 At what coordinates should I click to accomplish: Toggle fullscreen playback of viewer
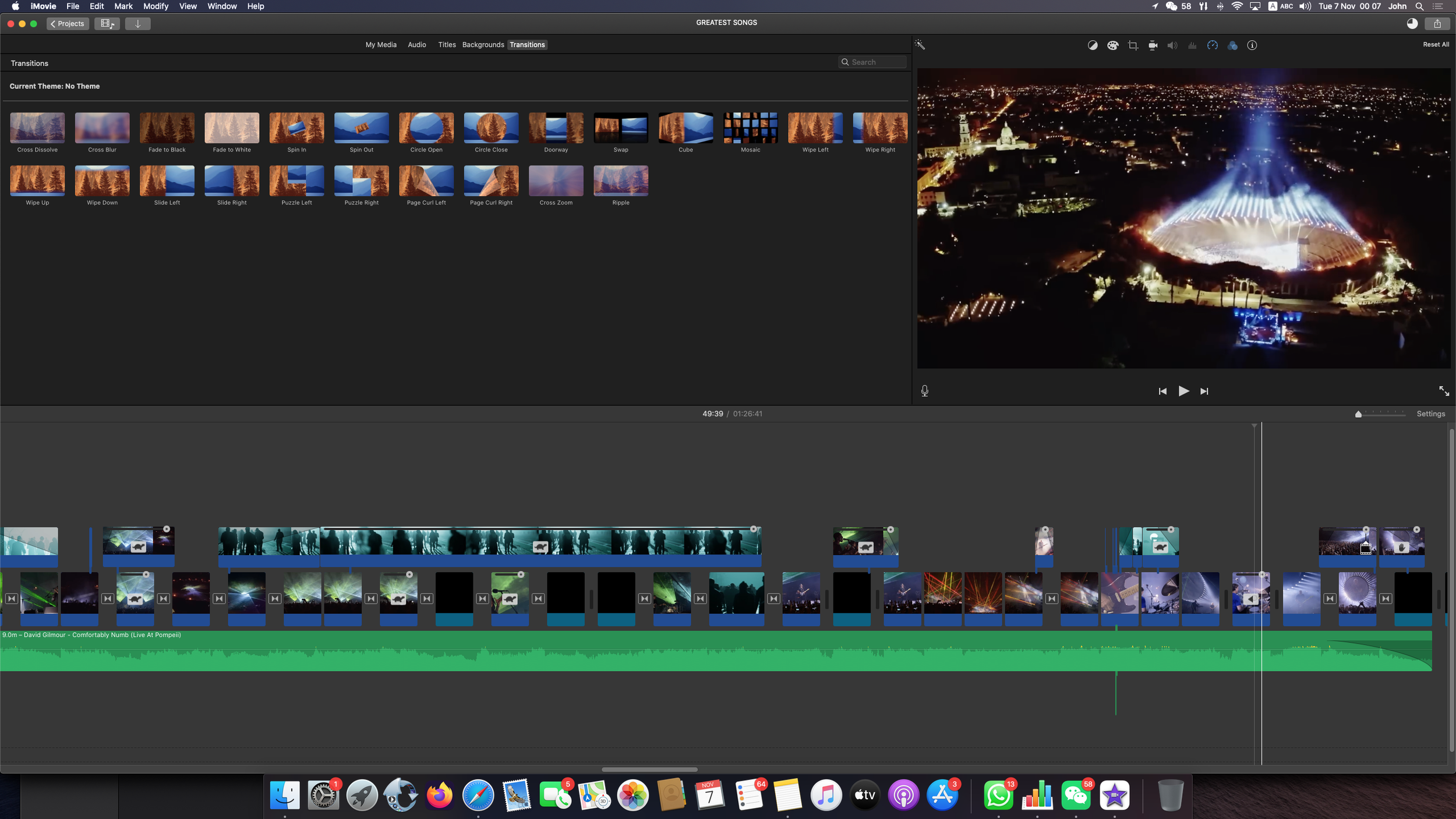point(1444,391)
